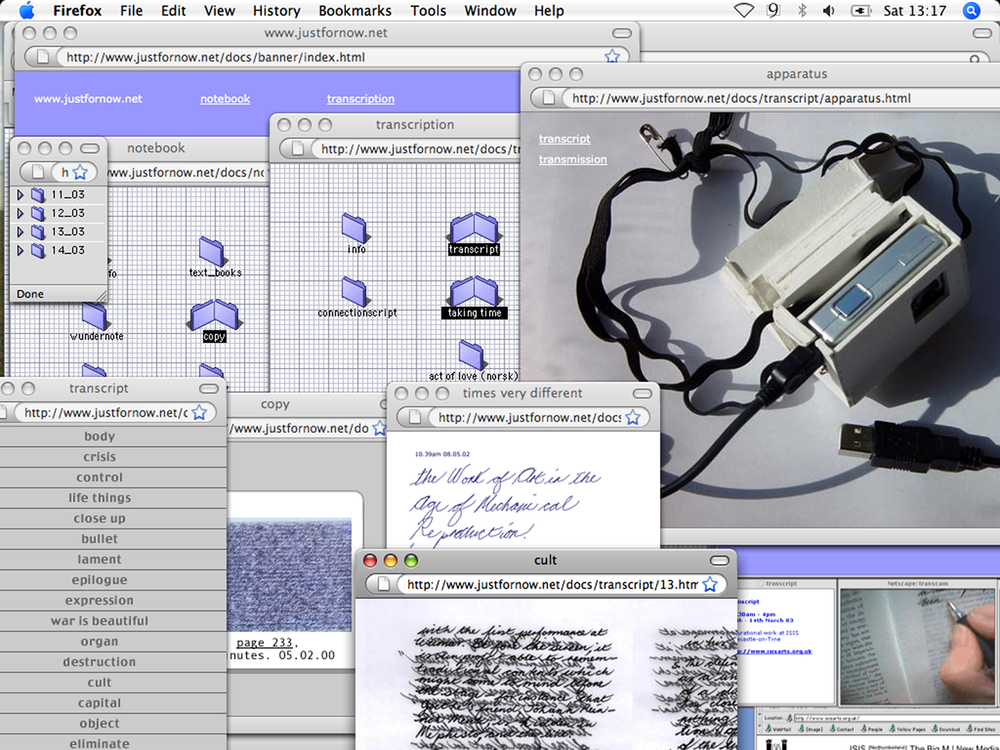Click page icon in times very different address bar

[415, 417]
